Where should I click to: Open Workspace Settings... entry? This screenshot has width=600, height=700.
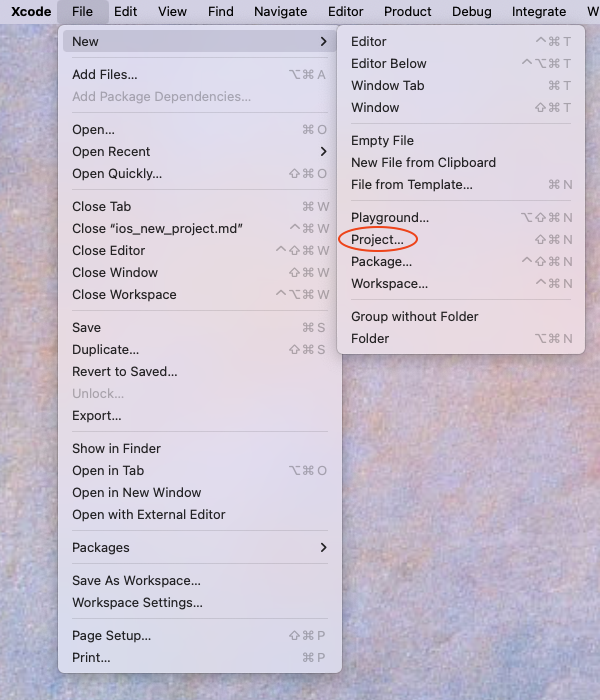137,603
